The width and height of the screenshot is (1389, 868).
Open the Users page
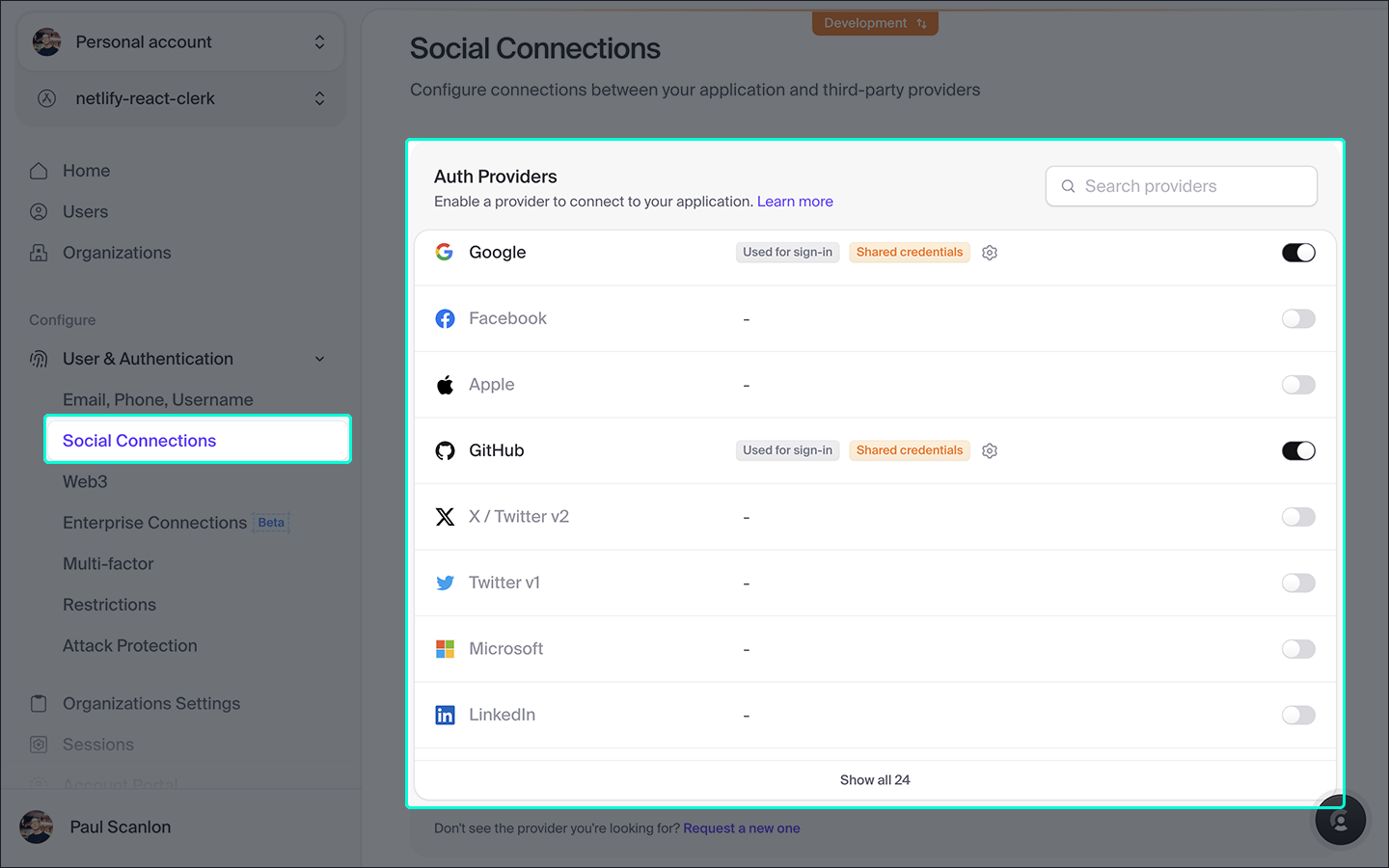point(85,211)
